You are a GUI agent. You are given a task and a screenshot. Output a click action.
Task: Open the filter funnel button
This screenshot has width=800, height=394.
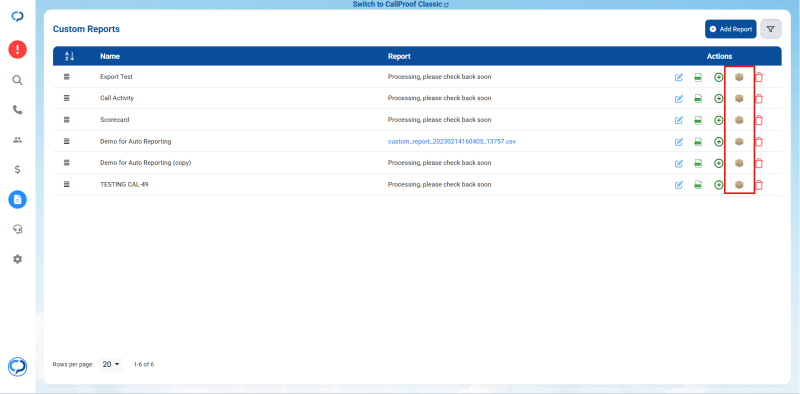pos(771,29)
